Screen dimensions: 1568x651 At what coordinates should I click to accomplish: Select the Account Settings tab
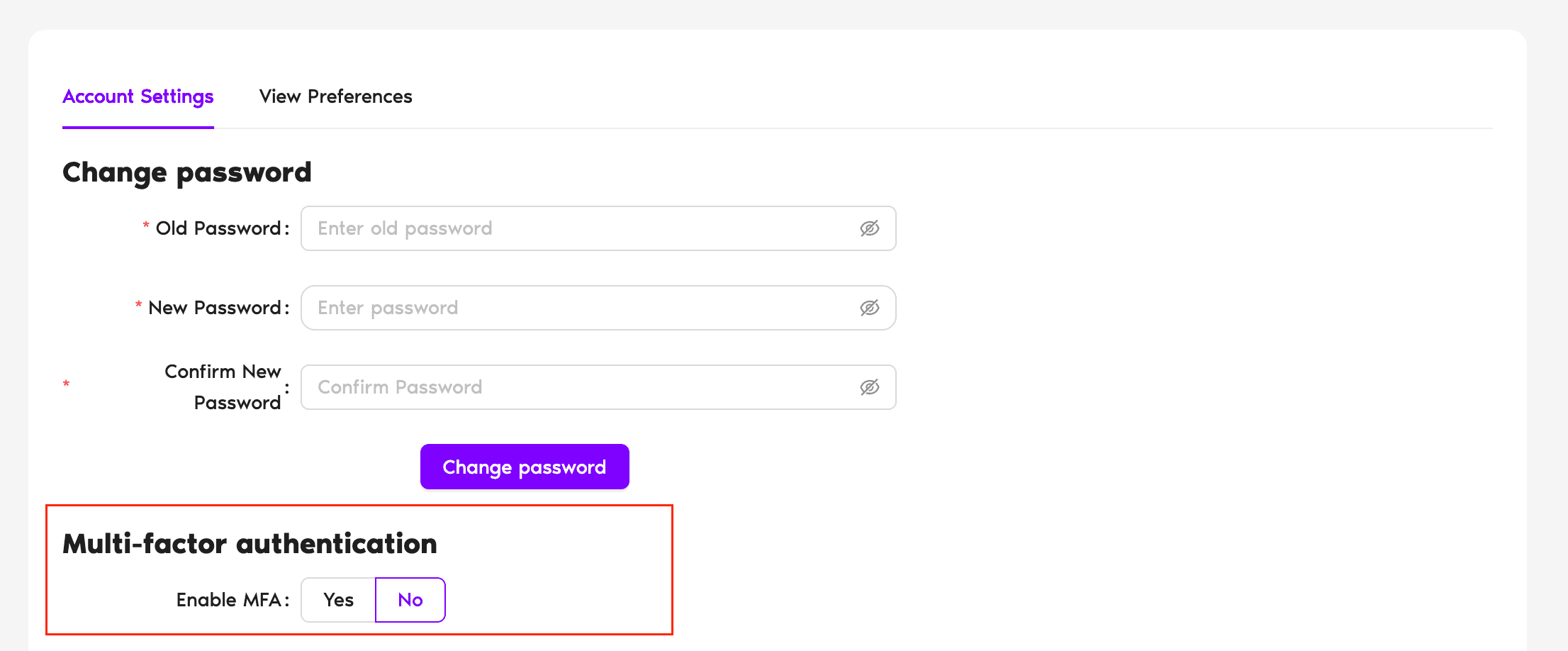[x=138, y=96]
